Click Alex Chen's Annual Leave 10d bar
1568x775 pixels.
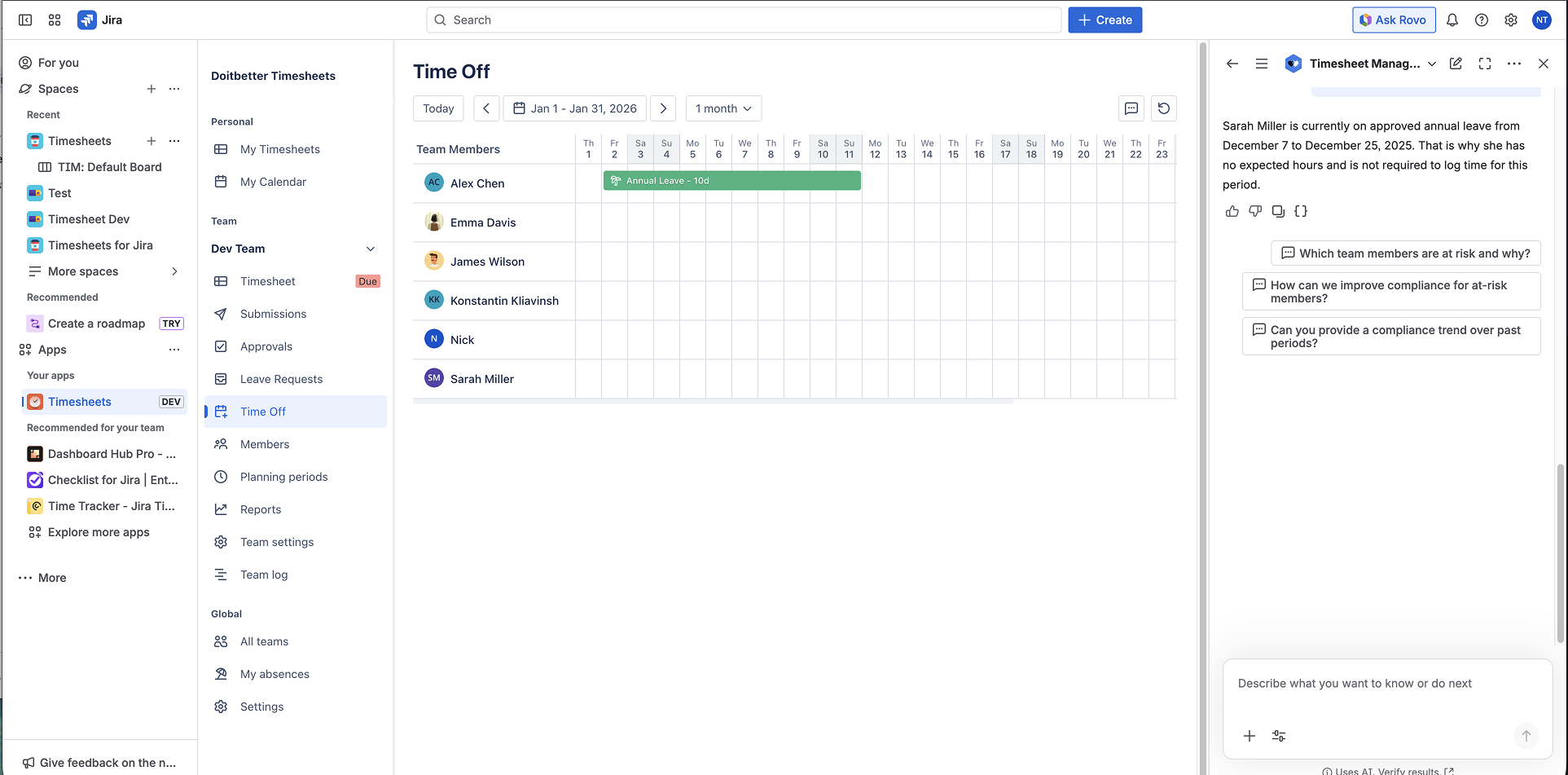(x=732, y=181)
